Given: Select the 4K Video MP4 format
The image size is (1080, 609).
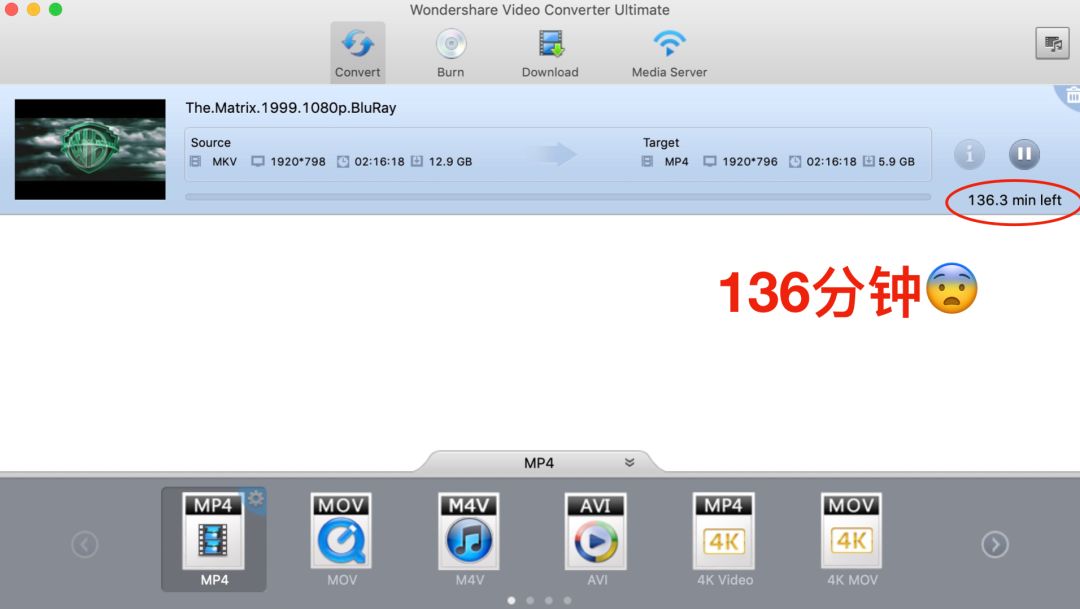Looking at the screenshot, I should (x=724, y=539).
